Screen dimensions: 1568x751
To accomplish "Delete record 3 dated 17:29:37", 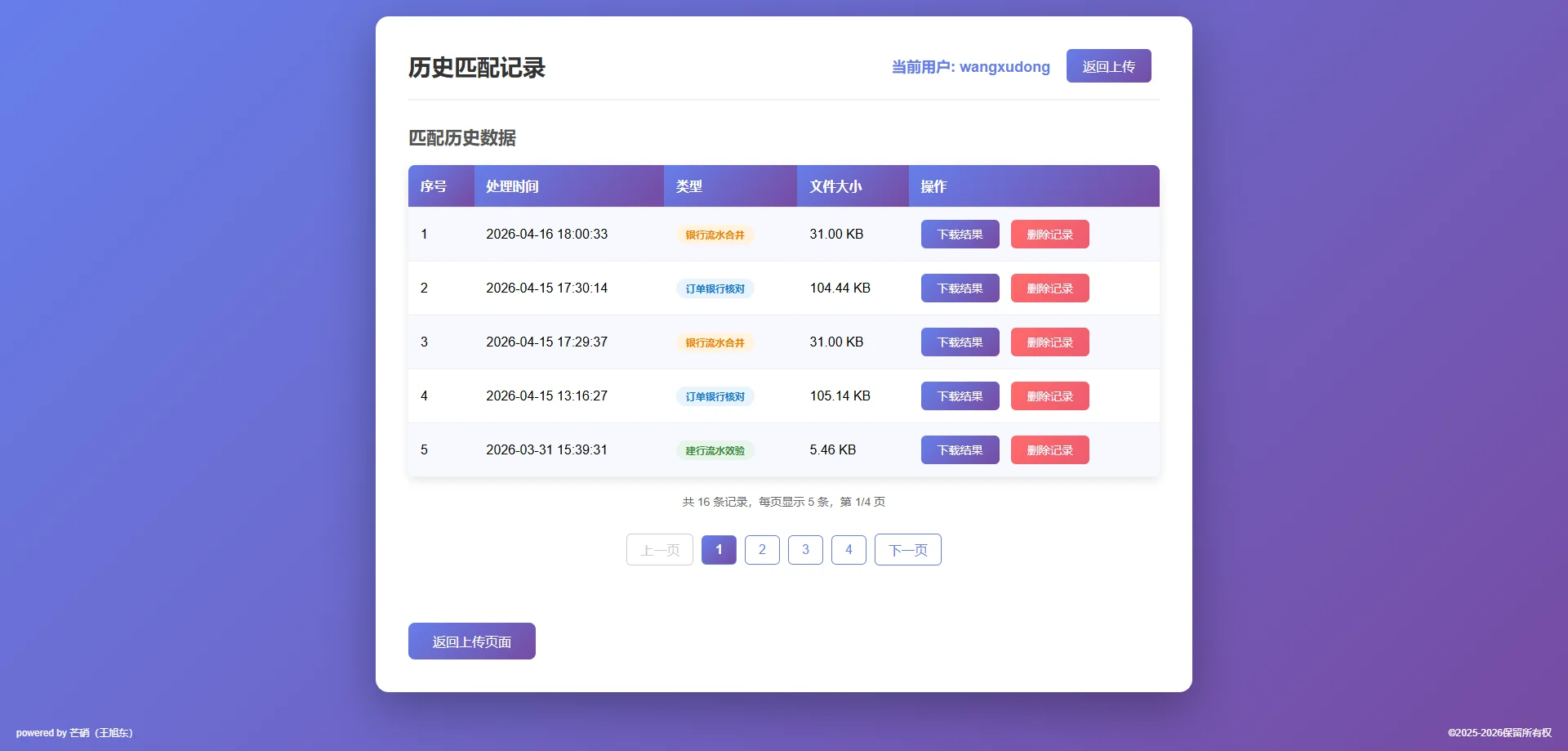I will [1050, 342].
